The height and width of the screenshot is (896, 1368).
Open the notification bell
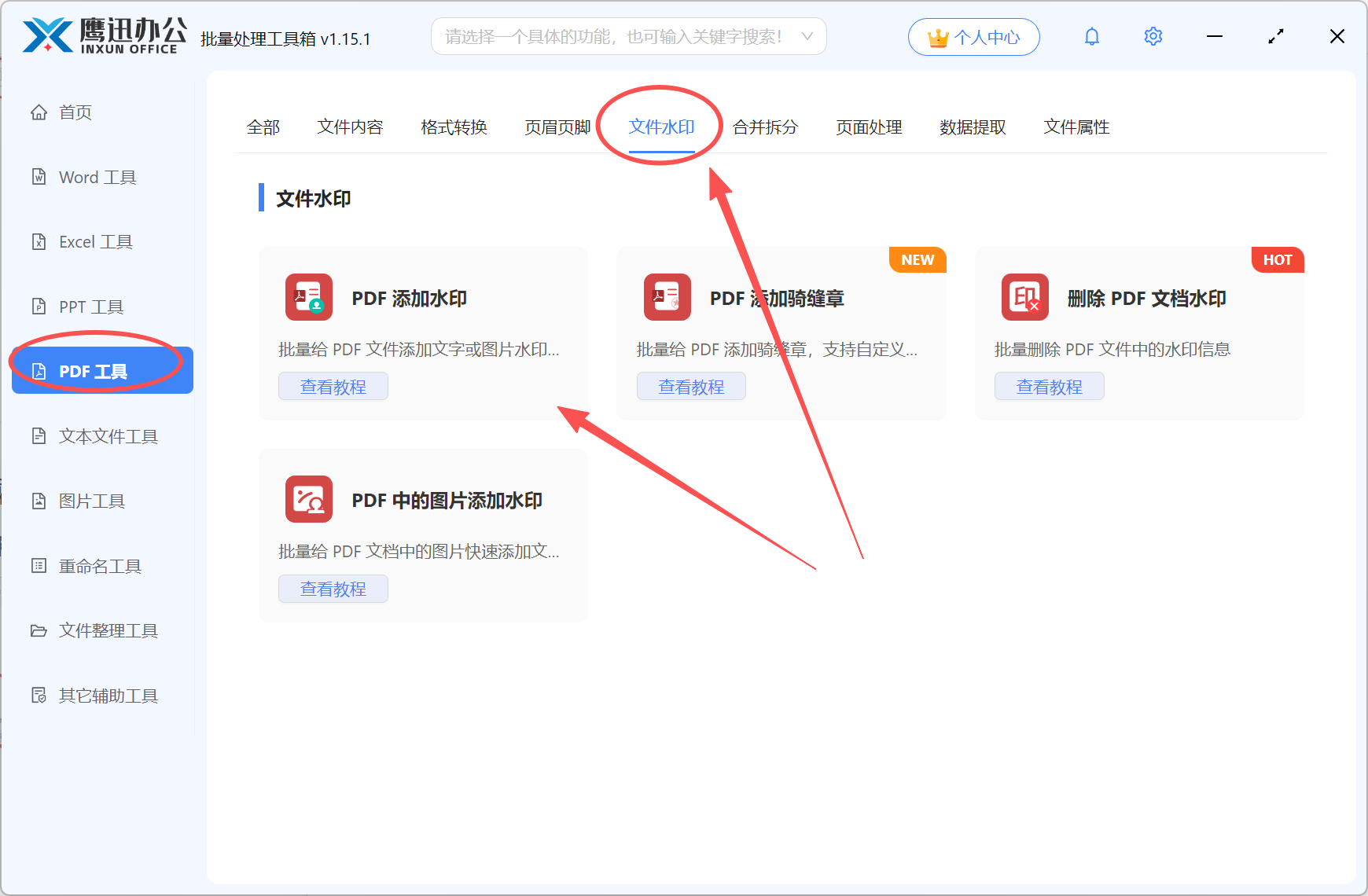(1091, 36)
